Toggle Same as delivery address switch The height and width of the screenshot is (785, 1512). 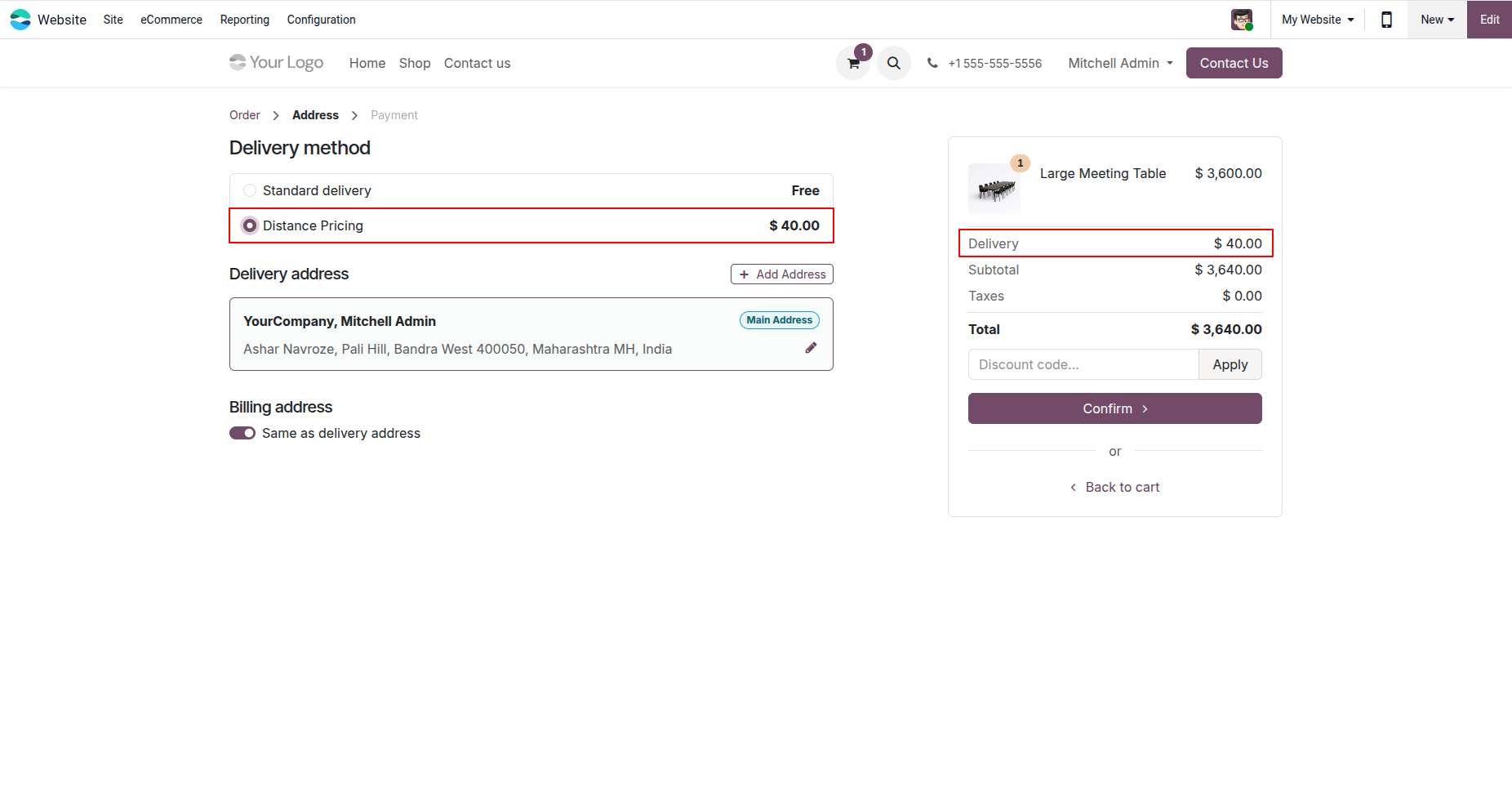pyautogui.click(x=242, y=433)
